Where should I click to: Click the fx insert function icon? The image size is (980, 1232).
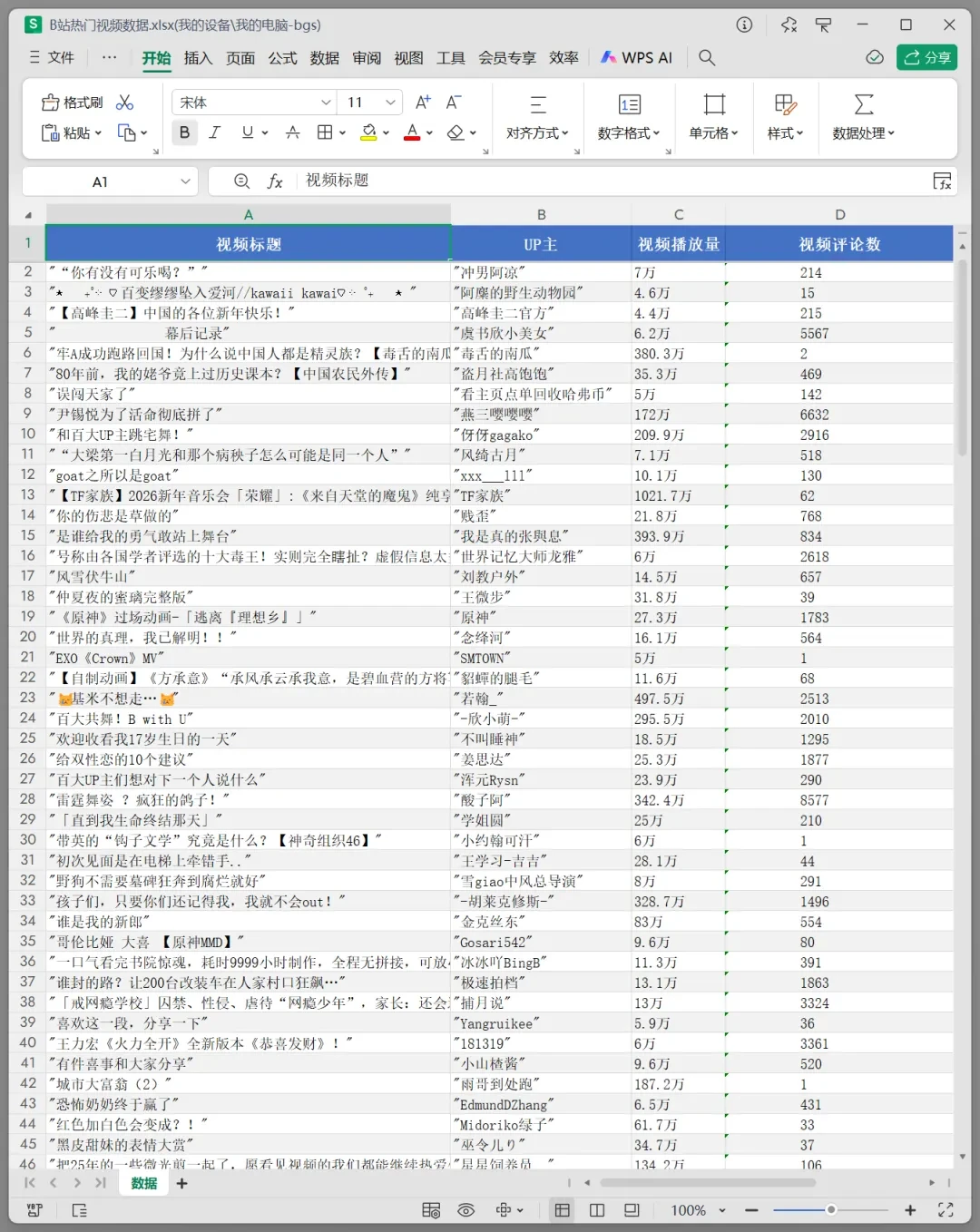pos(275,181)
